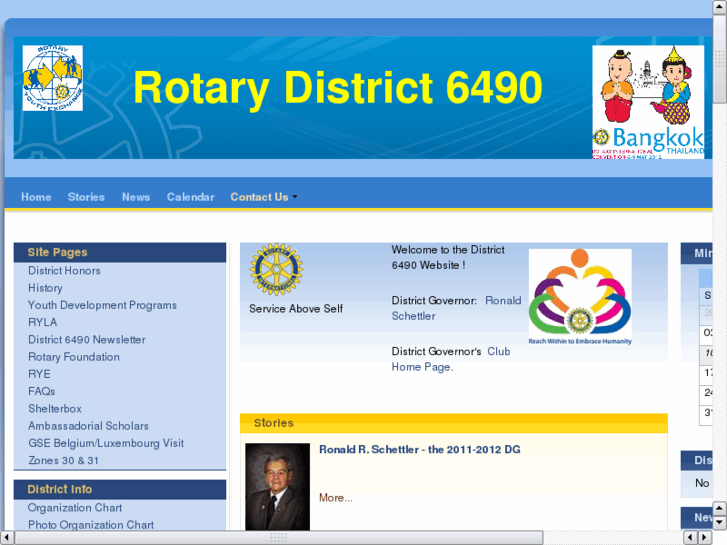Click the vertical scrollbar thumb
This screenshot has width=727, height=545.
tap(720, 59)
